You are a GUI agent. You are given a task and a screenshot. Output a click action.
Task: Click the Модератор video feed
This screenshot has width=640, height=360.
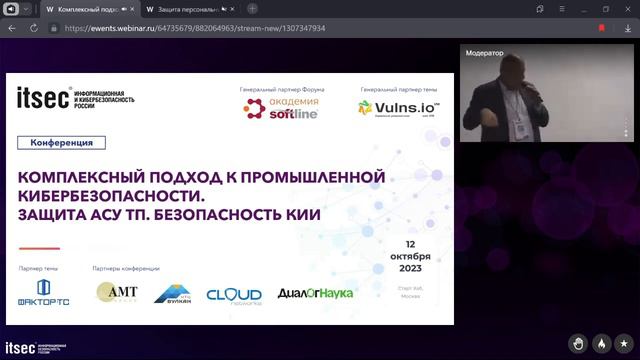tap(547, 93)
